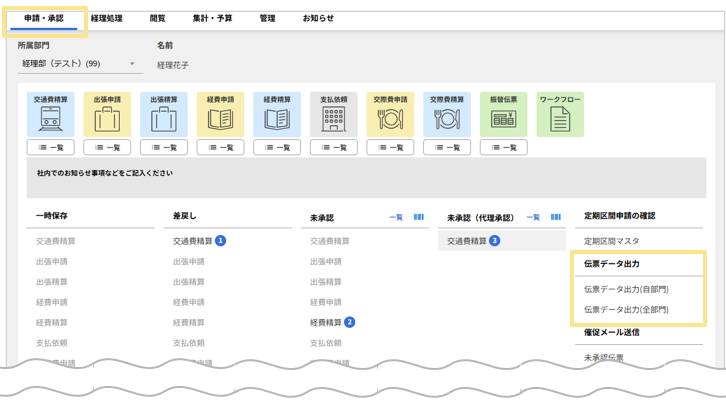This screenshot has height=406, width=726.
Task: Toggle column view icon in 未承認 header
Action: [x=419, y=217]
